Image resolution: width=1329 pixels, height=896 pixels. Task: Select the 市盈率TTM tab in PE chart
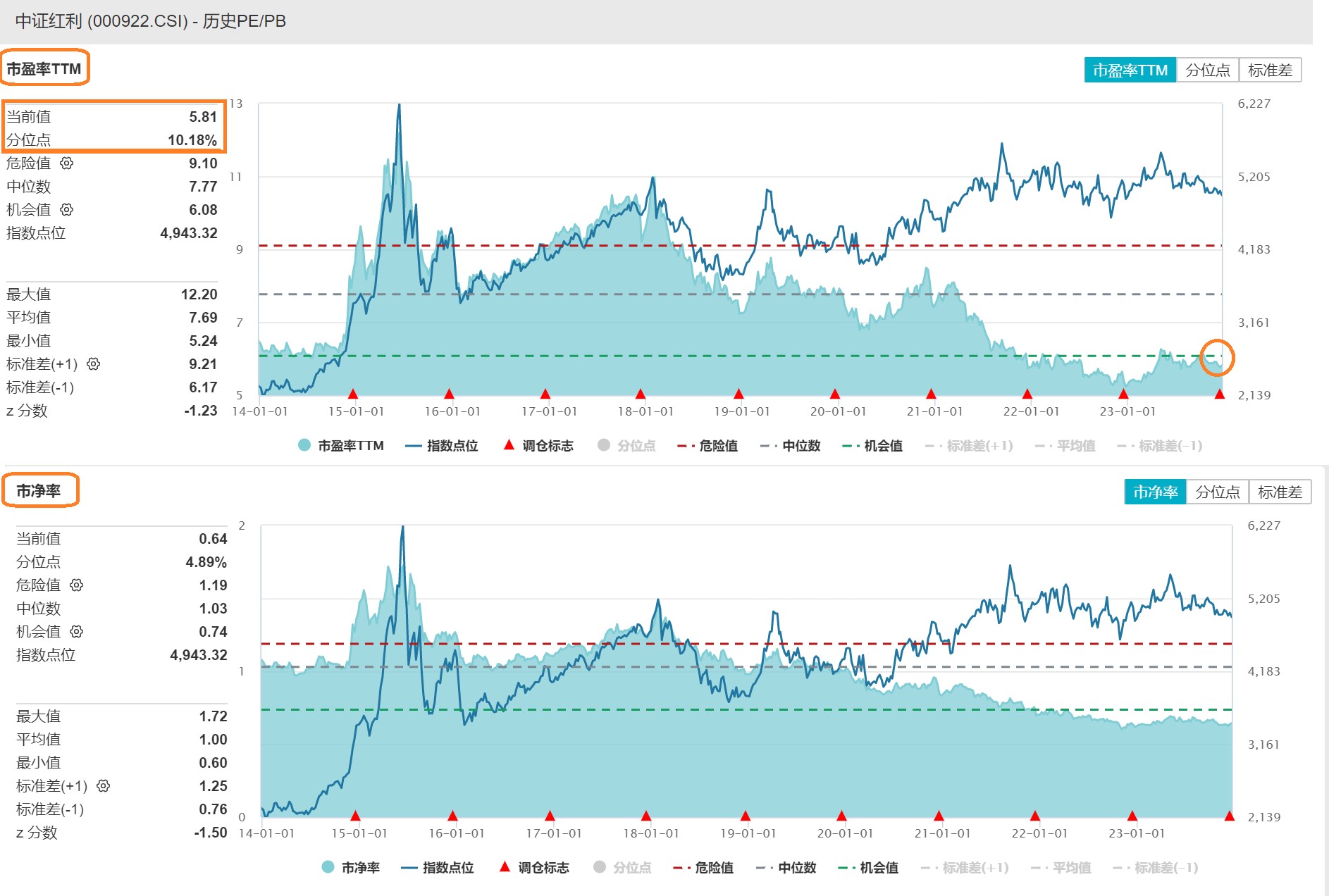(x=1130, y=70)
